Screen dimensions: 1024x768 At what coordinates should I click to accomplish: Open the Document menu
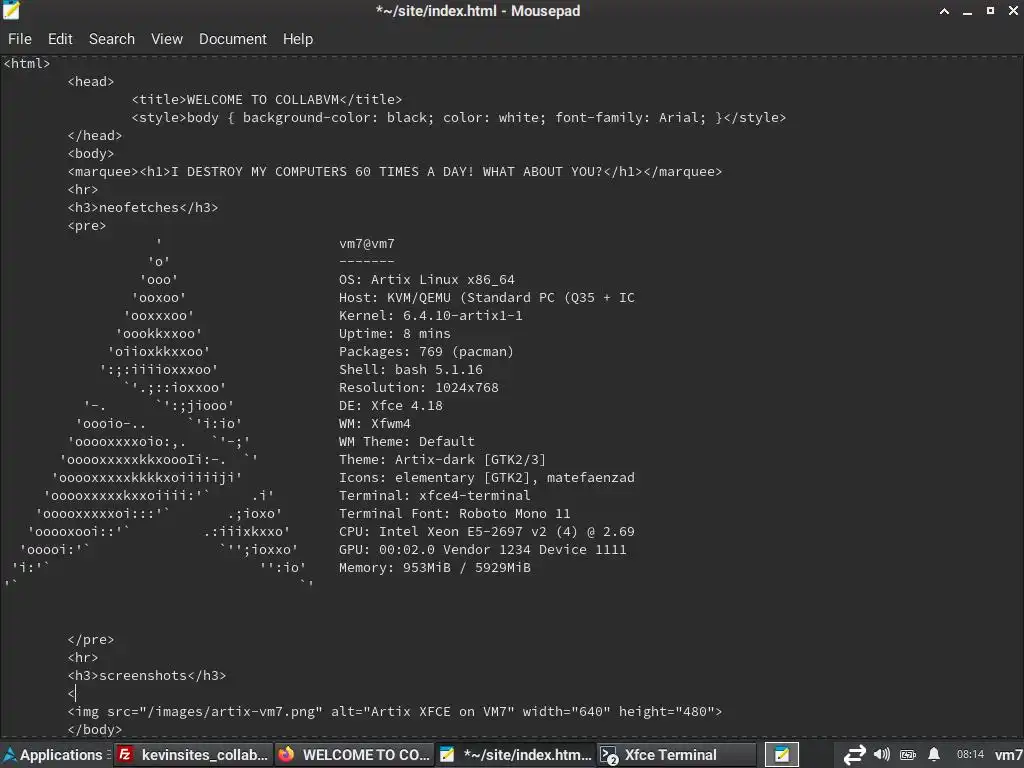click(x=232, y=39)
